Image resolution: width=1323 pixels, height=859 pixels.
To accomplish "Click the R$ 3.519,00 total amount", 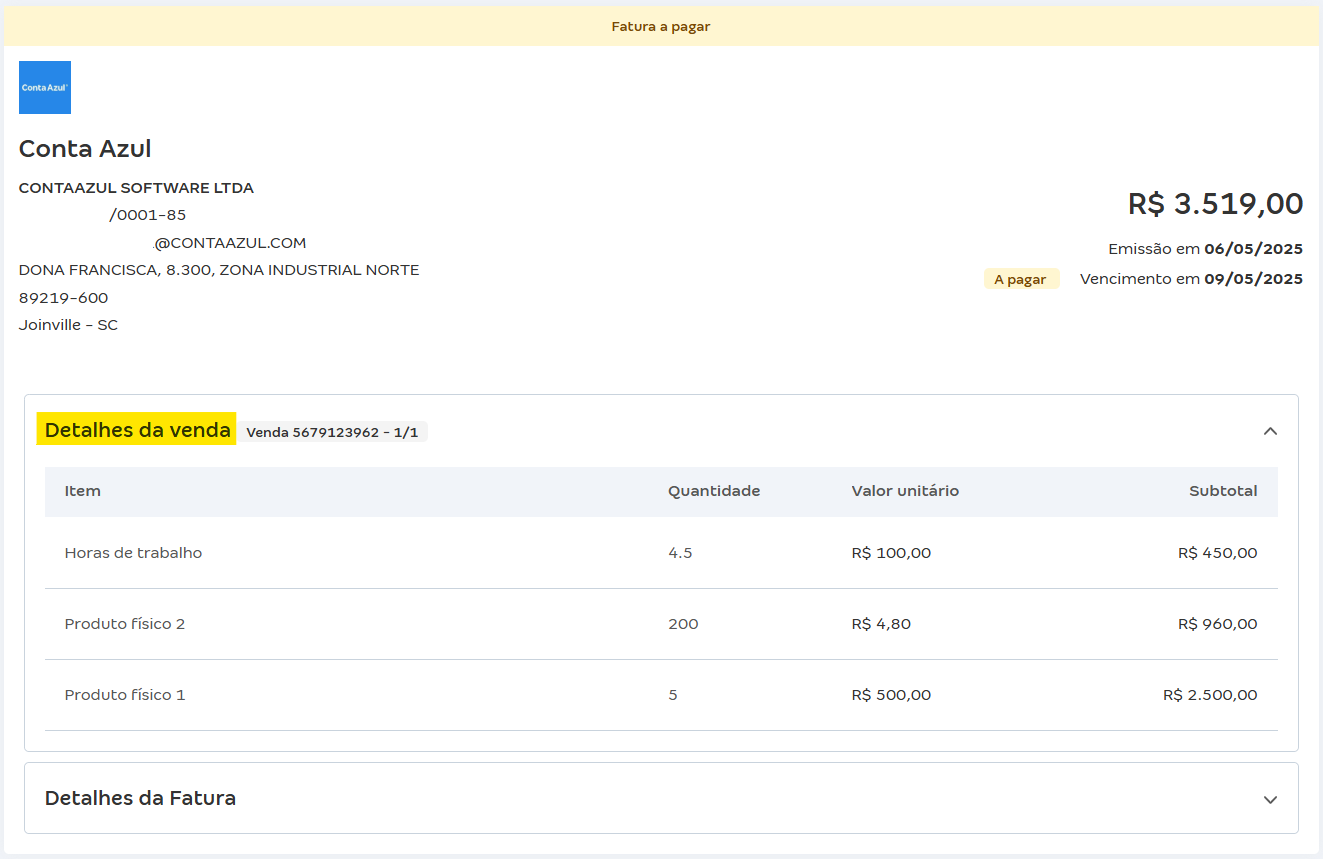I will [1215, 204].
